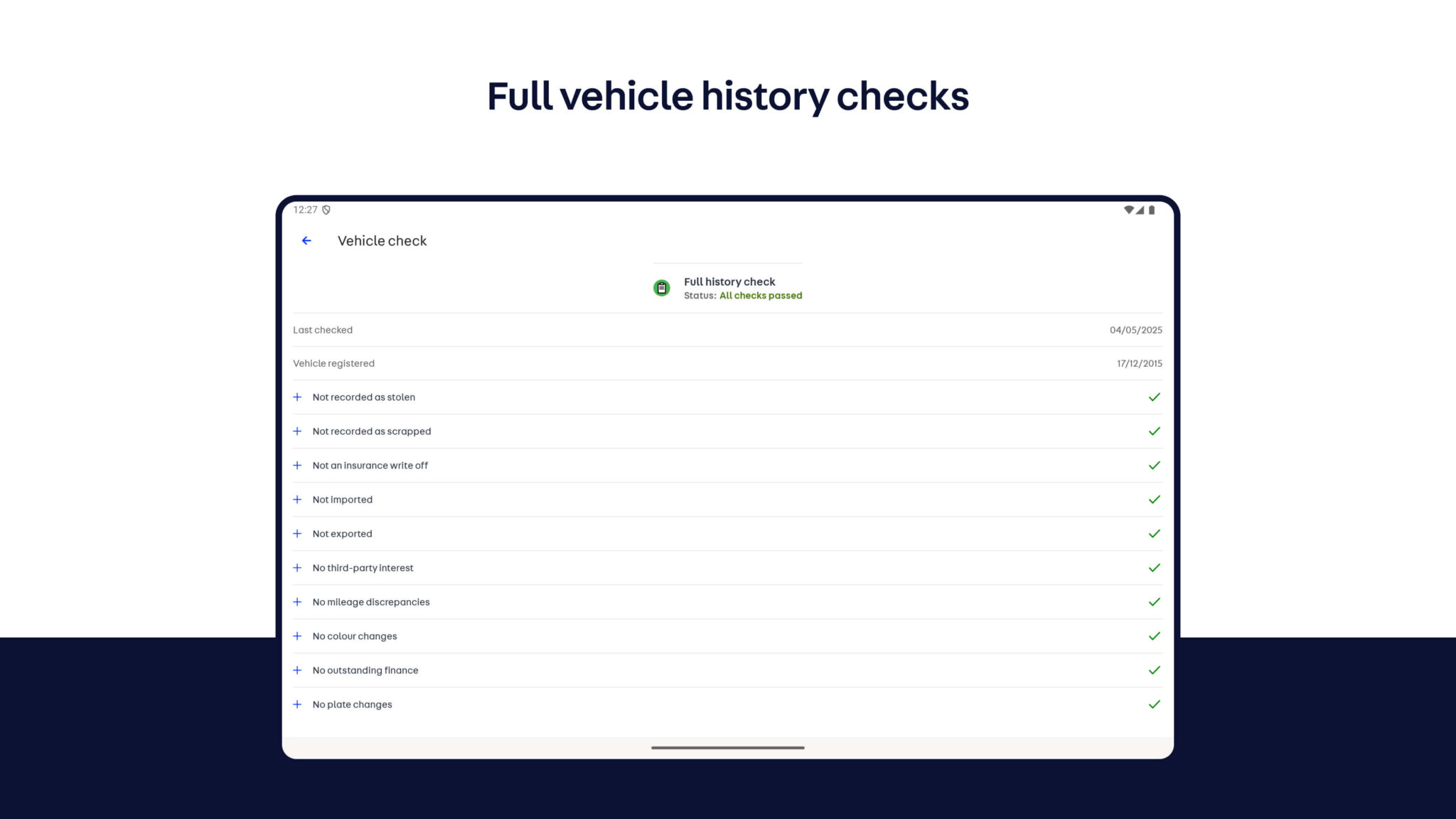Screen dimensions: 1456x819
Task: Click the cellular signal icon in the status bar
Action: coord(1140,210)
